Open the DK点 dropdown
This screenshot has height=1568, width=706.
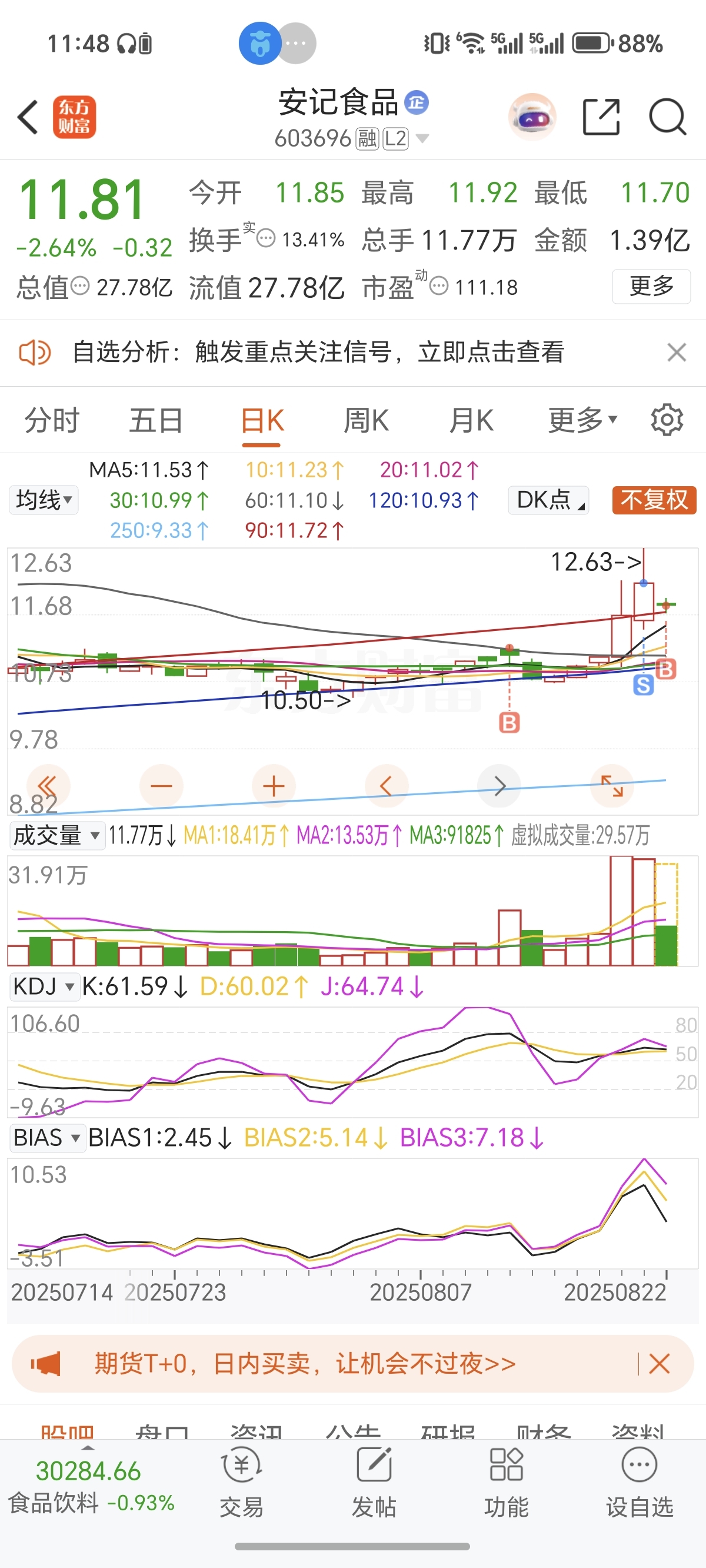coord(549,500)
